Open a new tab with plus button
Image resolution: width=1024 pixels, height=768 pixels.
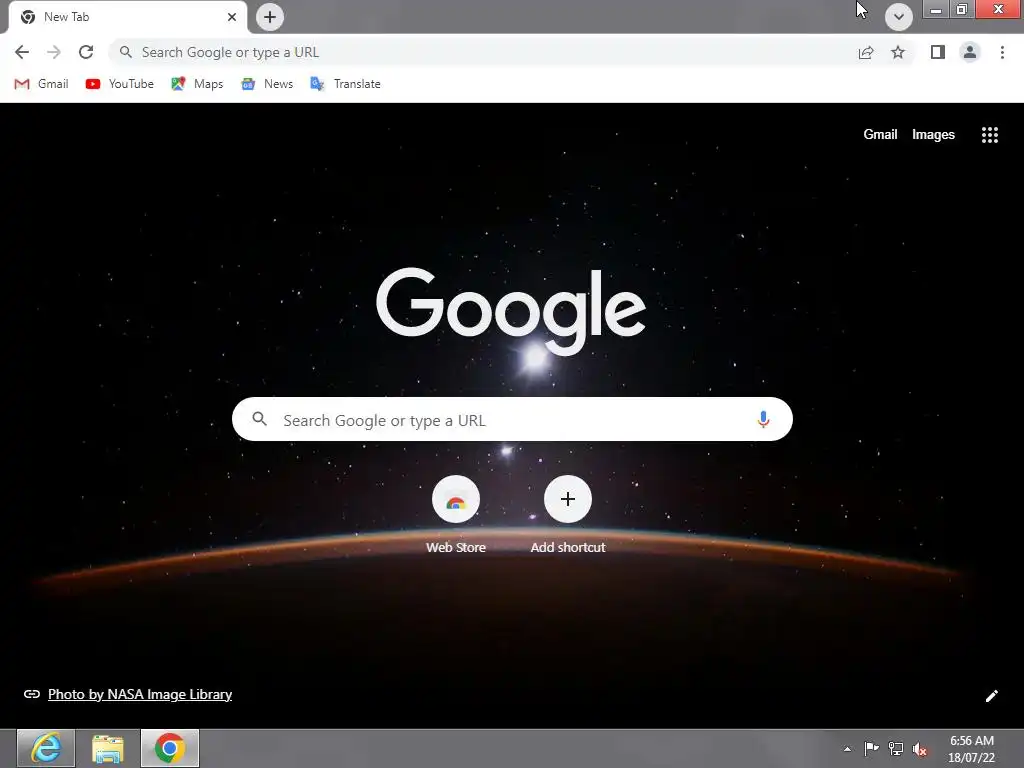pyautogui.click(x=270, y=17)
